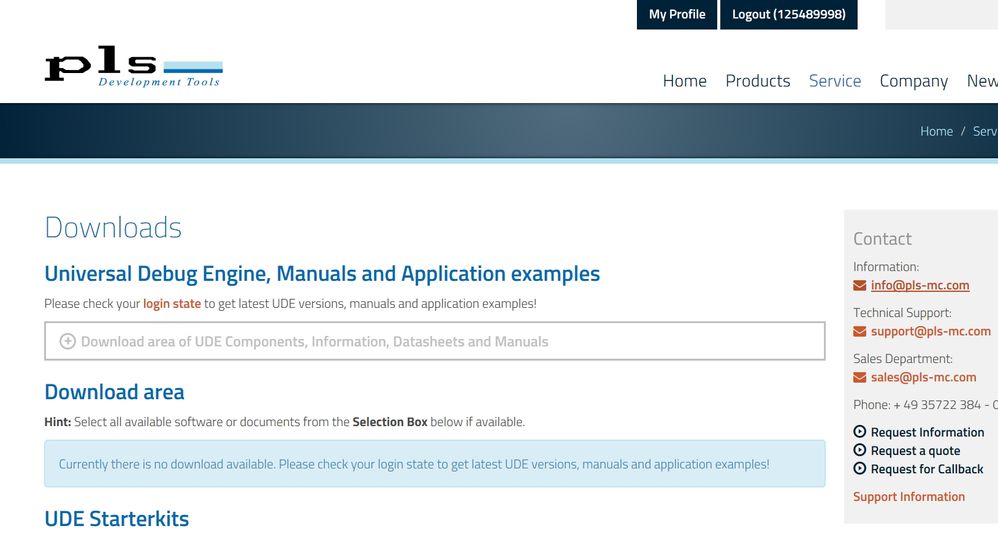The height and width of the screenshot is (539, 998).
Task: Click the pls Development Tools logo
Action: (x=134, y=66)
